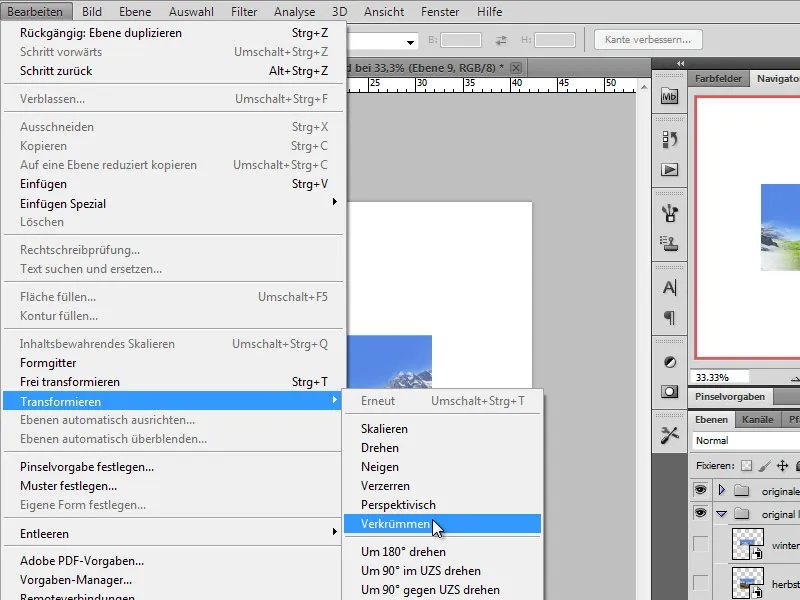Open the options bar dropdown arrow
The image size is (800, 600).
tap(410, 42)
